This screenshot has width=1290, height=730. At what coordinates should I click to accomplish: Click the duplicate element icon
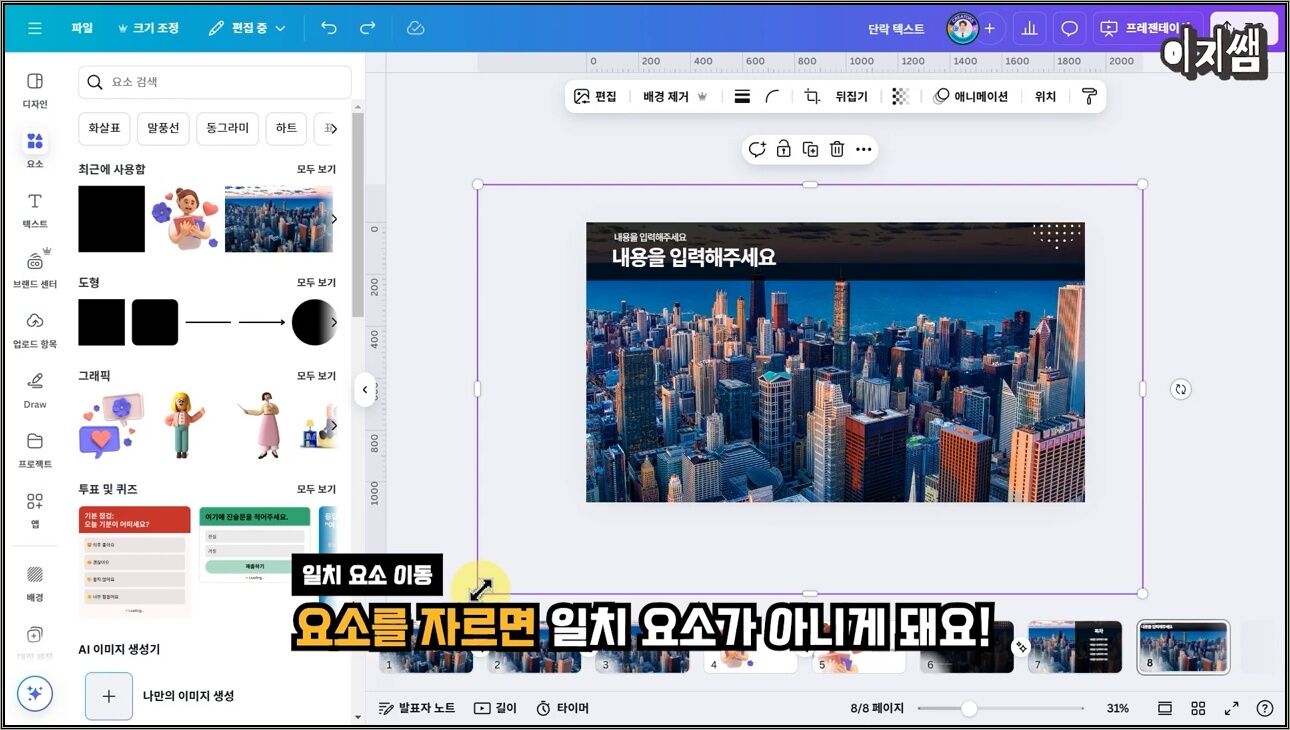(811, 149)
